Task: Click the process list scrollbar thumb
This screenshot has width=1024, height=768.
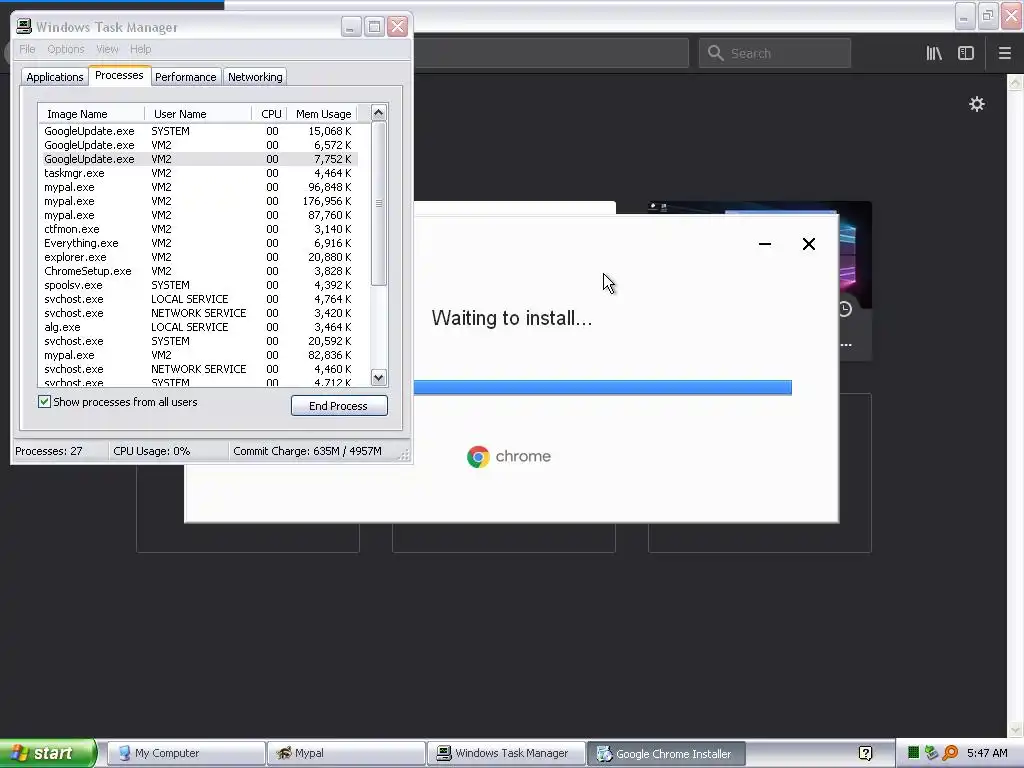Action: click(x=379, y=203)
